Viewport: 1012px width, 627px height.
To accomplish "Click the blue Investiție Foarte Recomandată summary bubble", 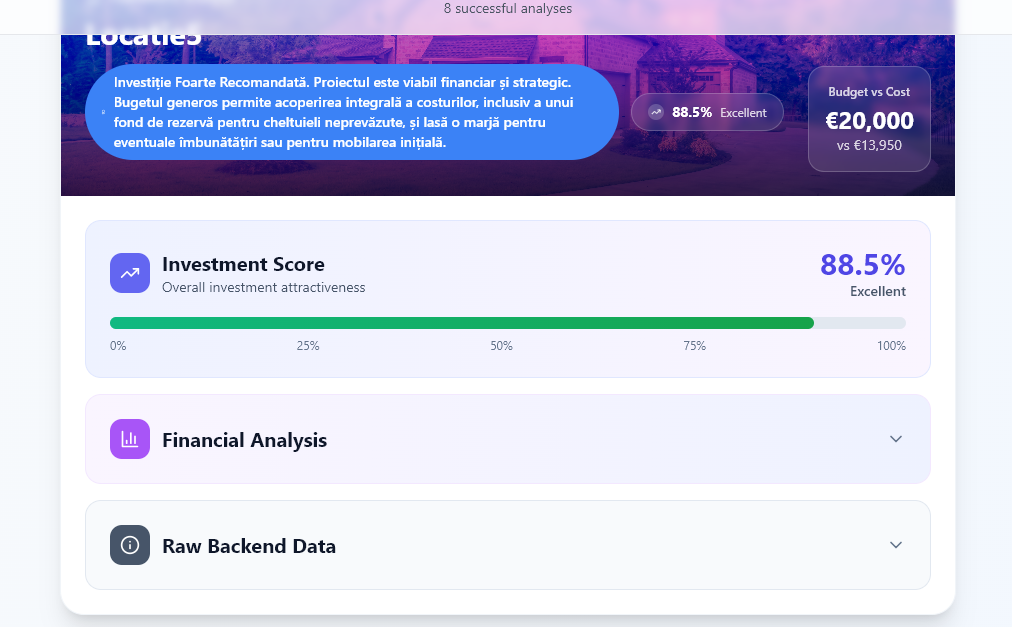I will [x=352, y=112].
